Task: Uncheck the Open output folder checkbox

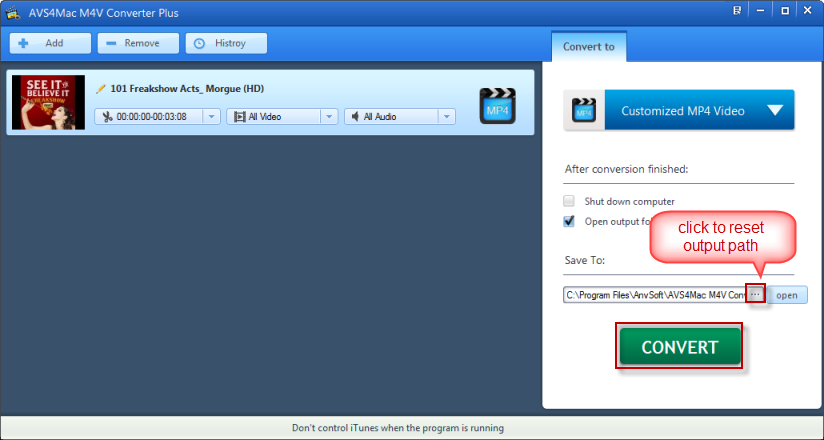Action: tap(569, 221)
